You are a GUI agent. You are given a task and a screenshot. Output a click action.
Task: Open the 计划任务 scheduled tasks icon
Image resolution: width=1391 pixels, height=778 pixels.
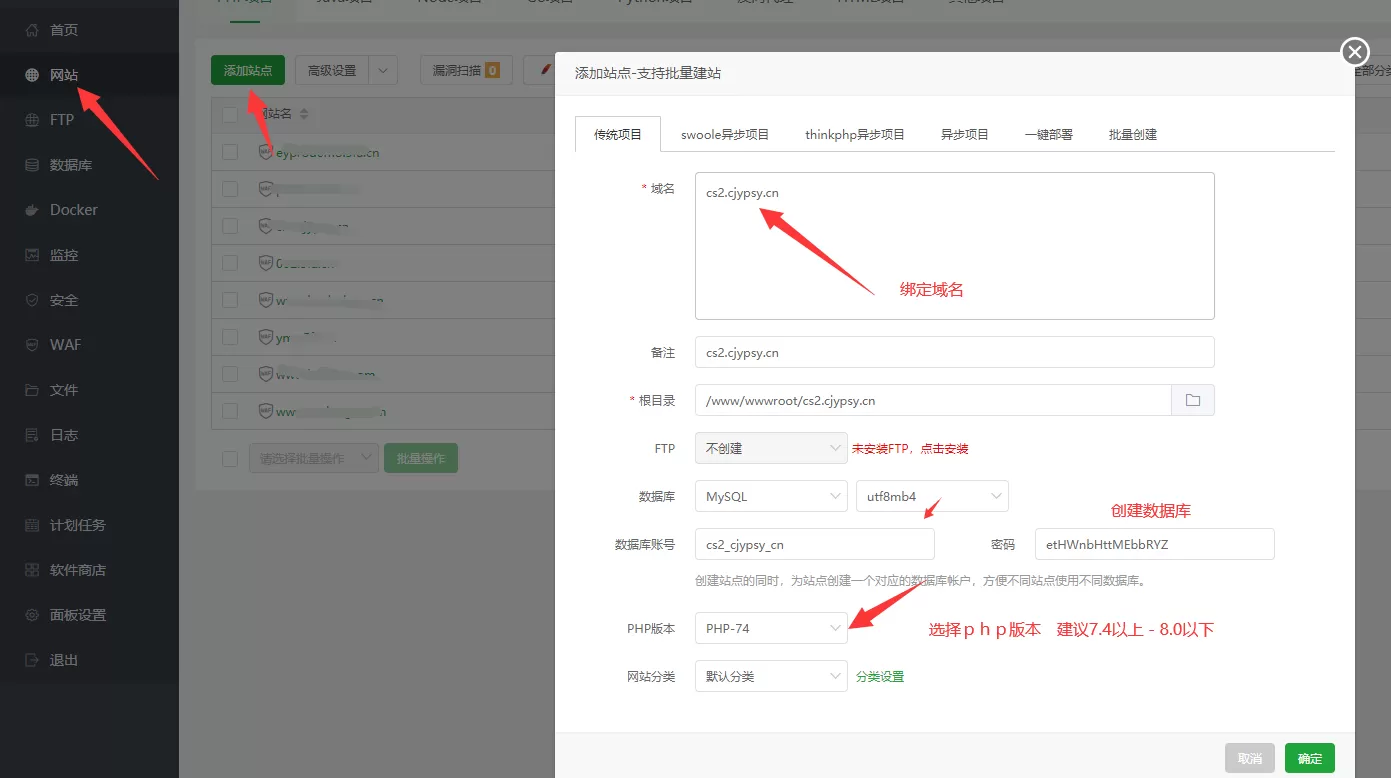click(x=32, y=525)
